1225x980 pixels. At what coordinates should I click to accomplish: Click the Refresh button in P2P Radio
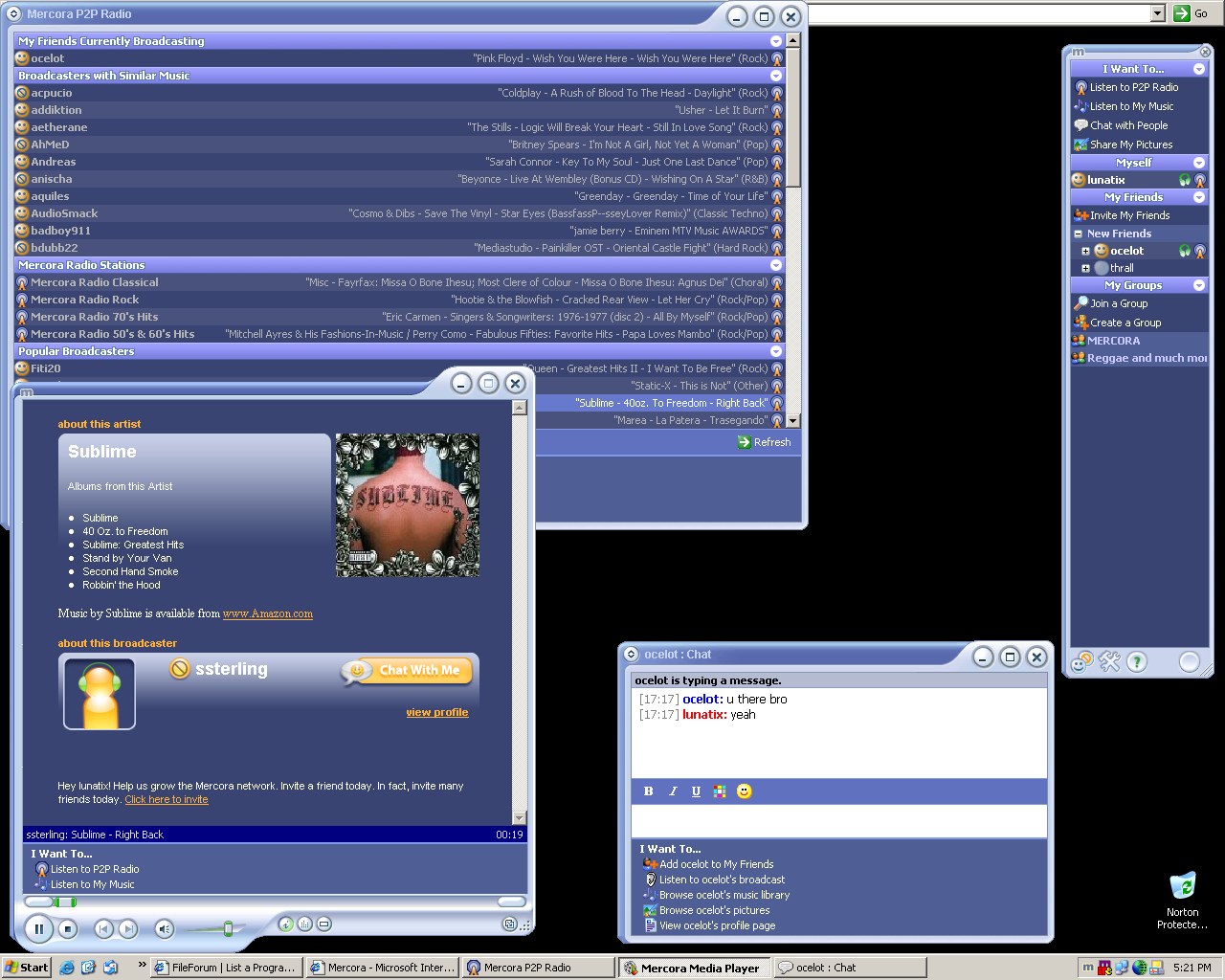764,442
